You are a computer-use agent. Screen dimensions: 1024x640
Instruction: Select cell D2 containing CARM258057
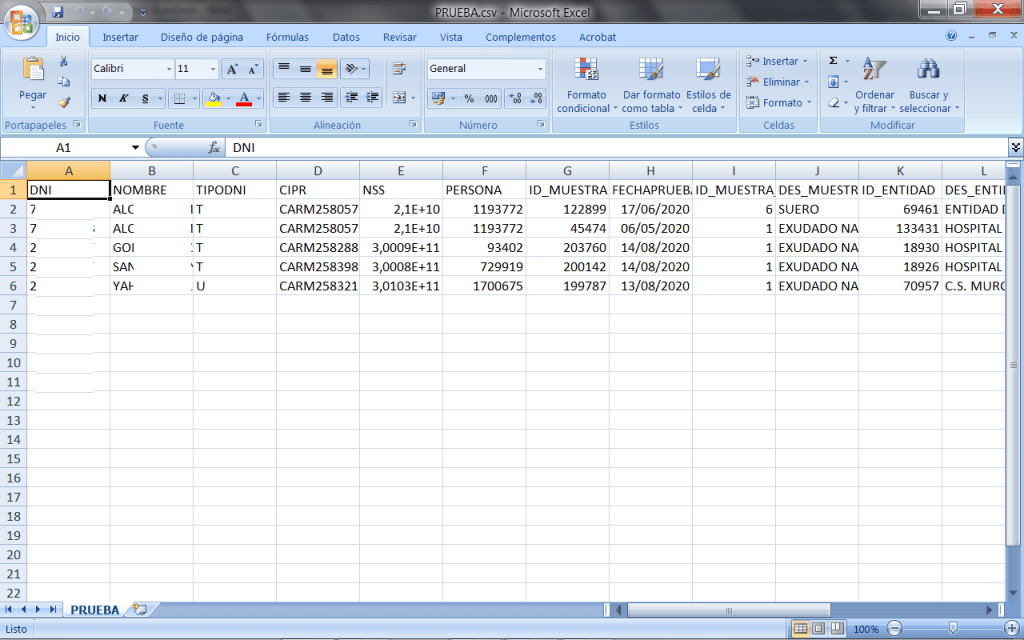(x=318, y=209)
